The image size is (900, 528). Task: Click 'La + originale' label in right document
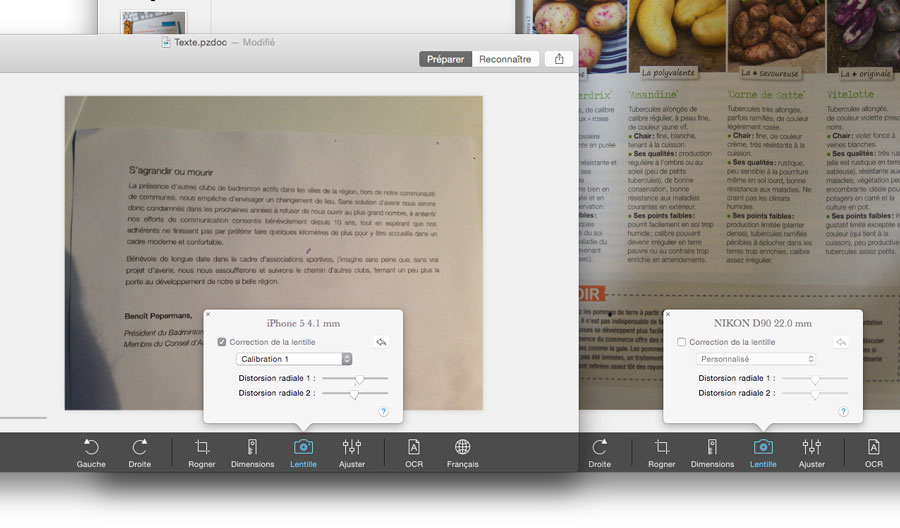pos(866,73)
